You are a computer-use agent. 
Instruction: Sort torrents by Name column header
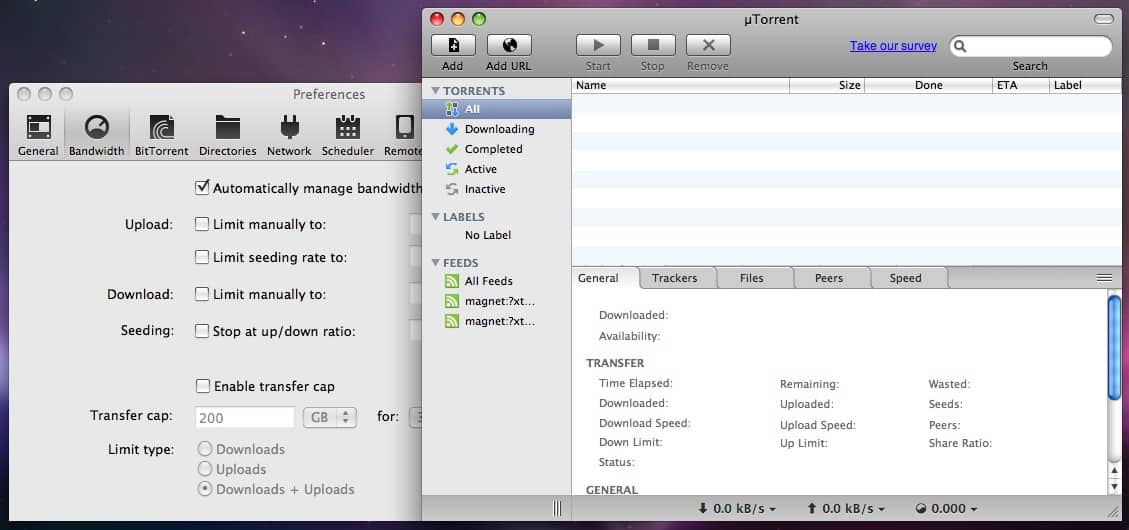680,85
